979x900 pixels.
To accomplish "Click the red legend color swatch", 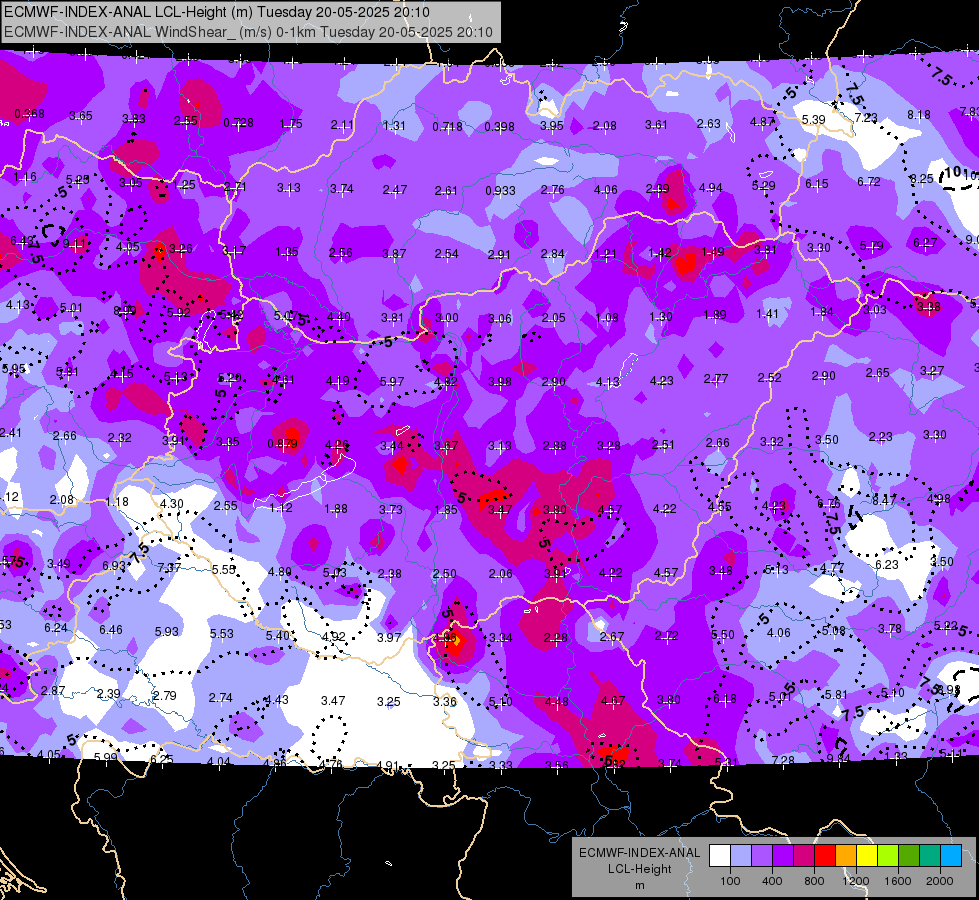I will pos(825,856).
